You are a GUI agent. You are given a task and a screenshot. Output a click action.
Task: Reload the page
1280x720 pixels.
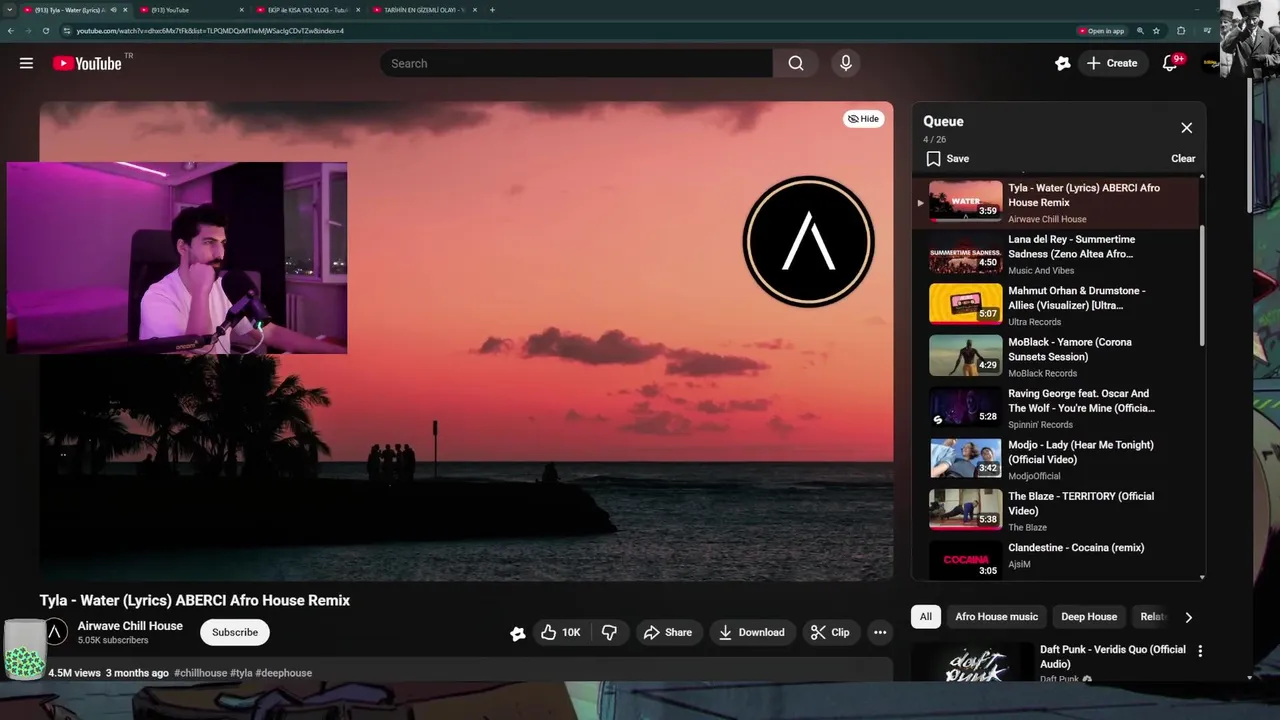(x=47, y=31)
